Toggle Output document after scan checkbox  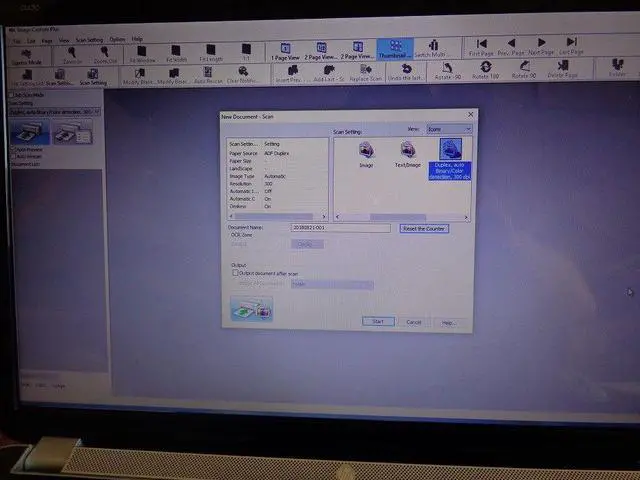(235, 273)
